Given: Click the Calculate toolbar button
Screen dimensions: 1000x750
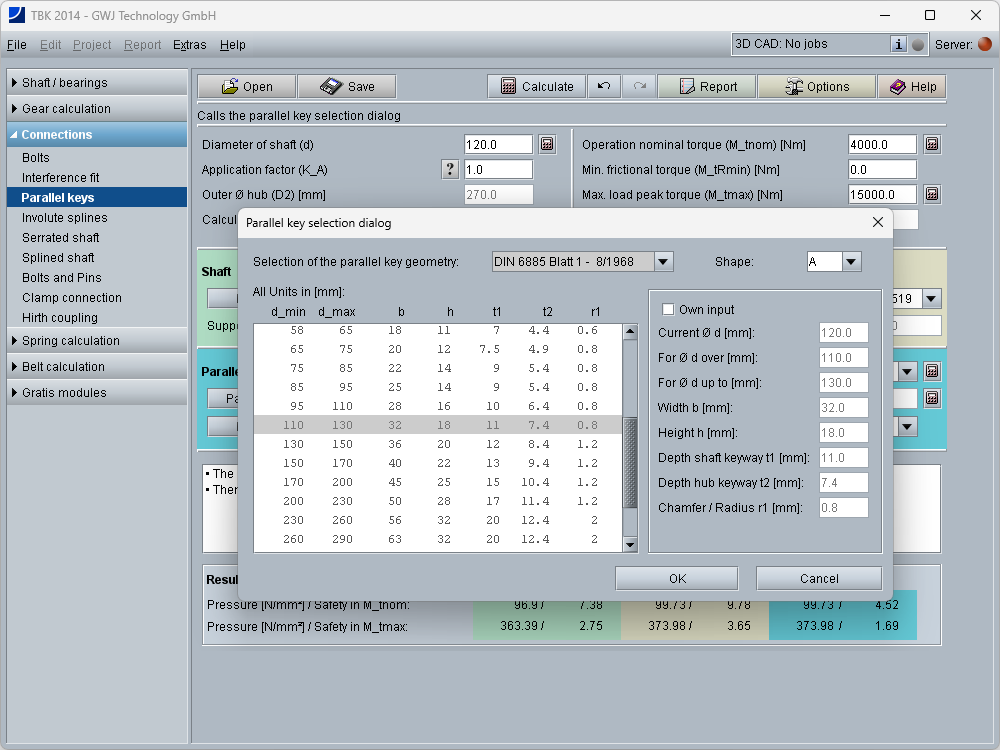Looking at the screenshot, I should [537, 87].
